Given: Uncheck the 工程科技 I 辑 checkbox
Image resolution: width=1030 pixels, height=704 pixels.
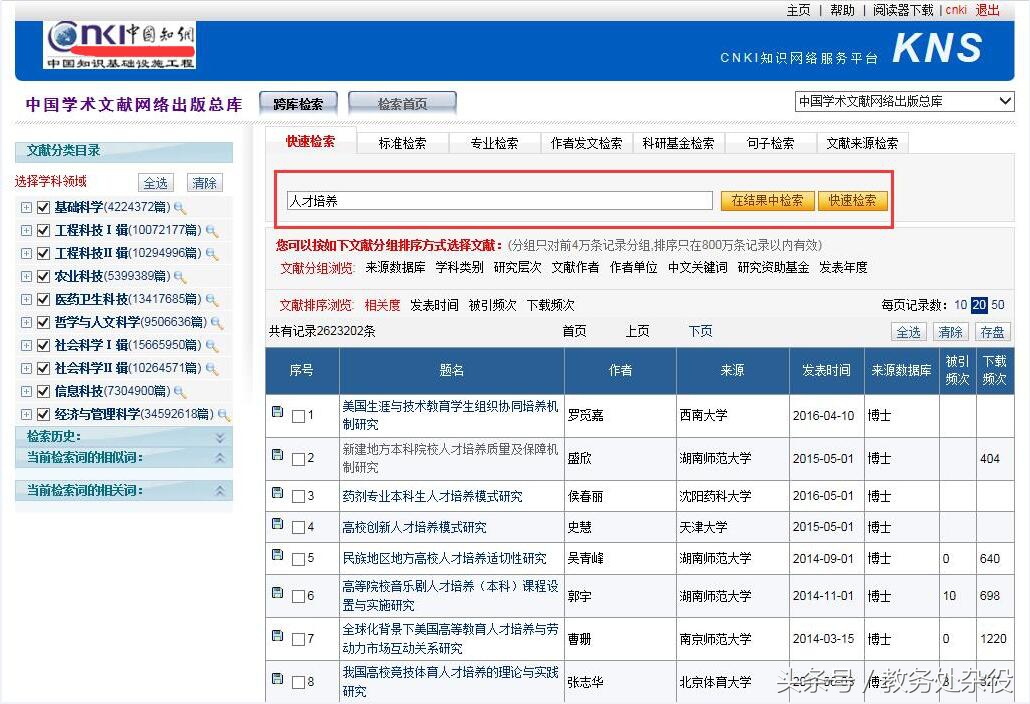Looking at the screenshot, I should coord(43,231).
